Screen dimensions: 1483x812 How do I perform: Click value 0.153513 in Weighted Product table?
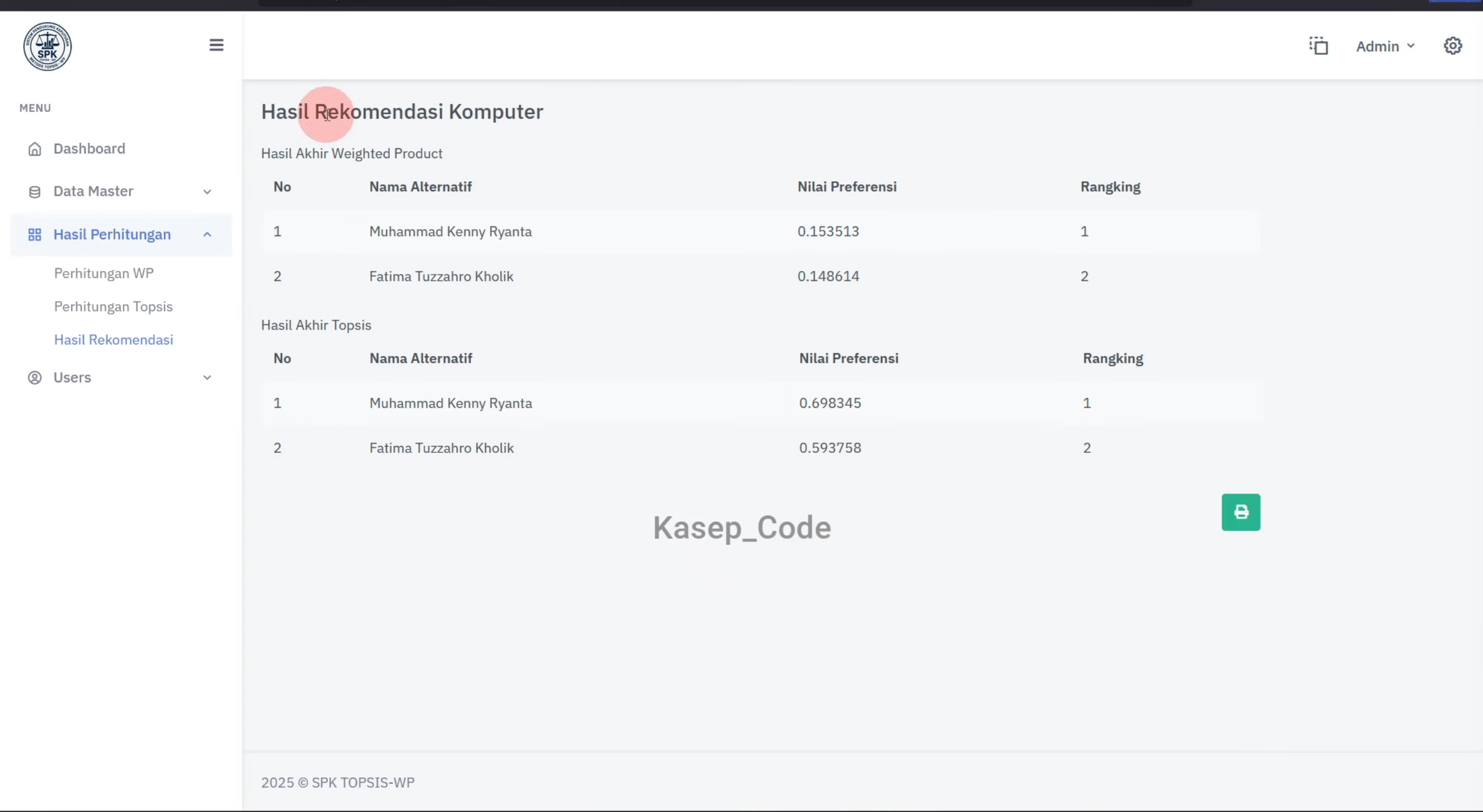[828, 232]
